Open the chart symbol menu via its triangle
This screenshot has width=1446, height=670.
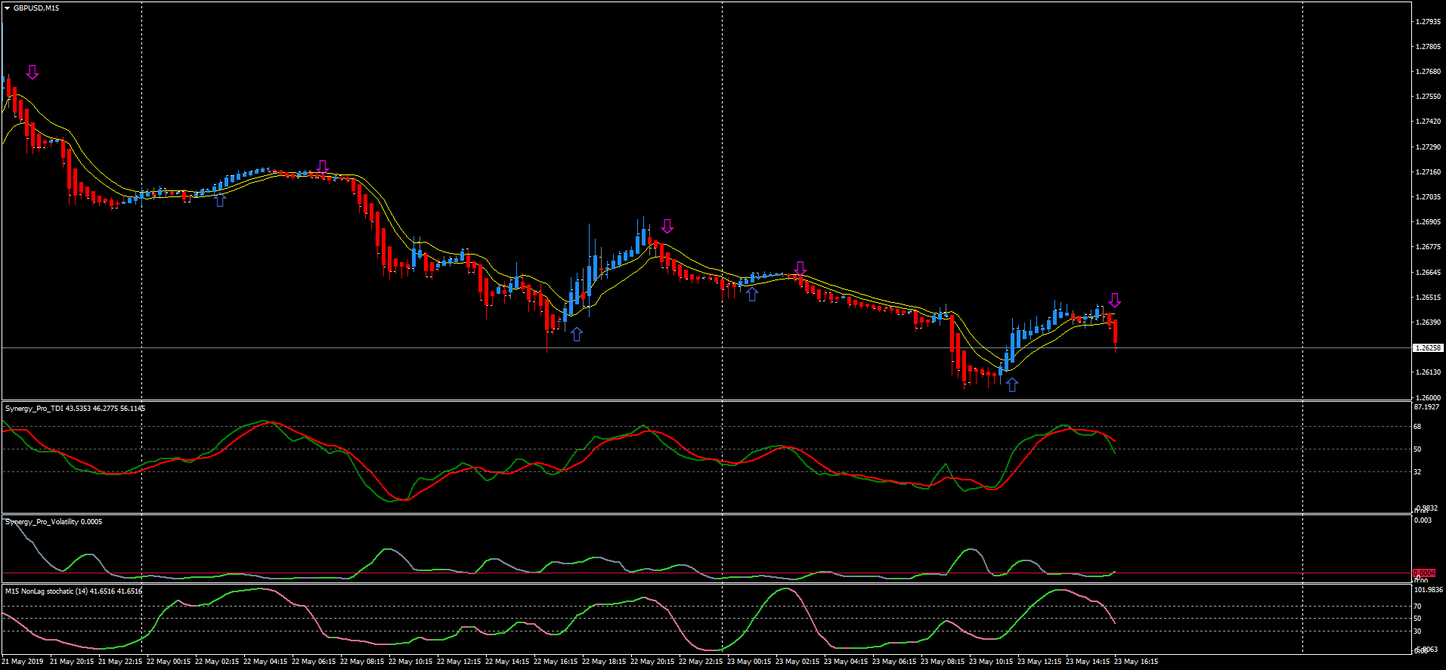(8, 7)
